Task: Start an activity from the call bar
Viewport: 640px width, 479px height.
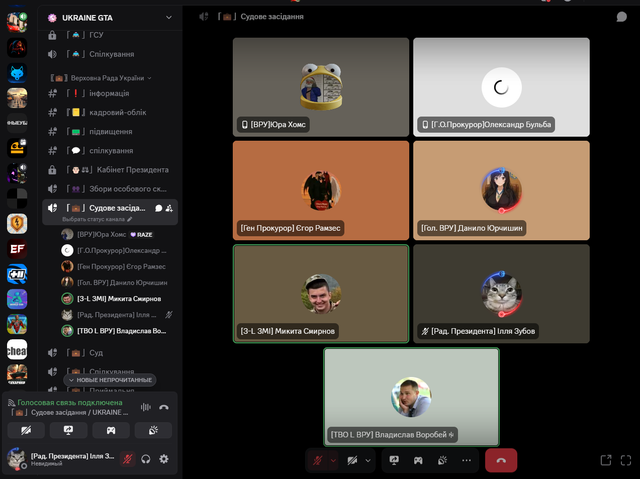Action: pos(418,460)
